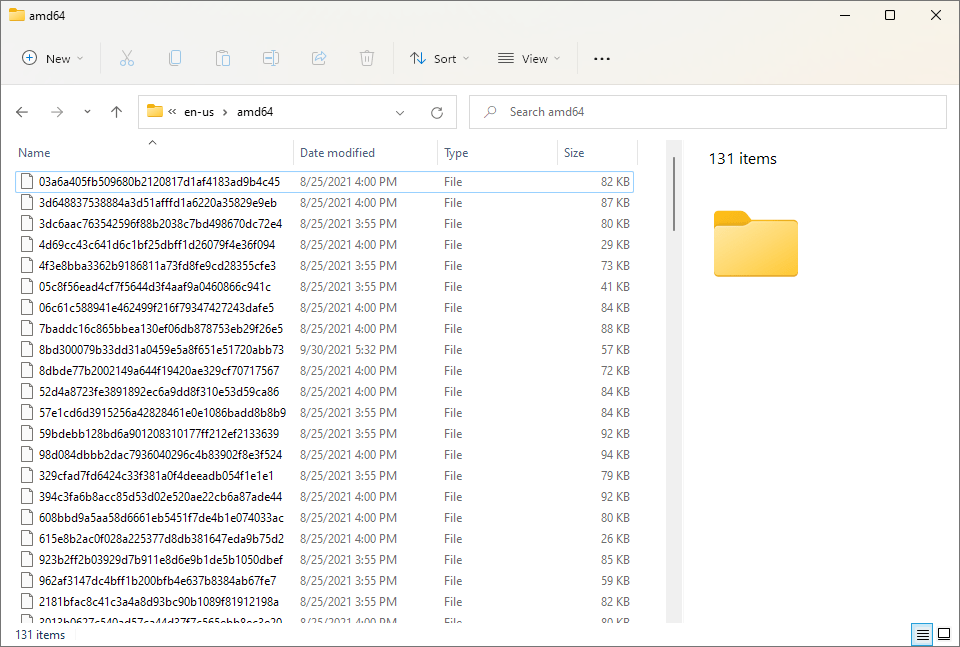Refresh the amd64 folder view
The image size is (960, 647).
coord(436,112)
